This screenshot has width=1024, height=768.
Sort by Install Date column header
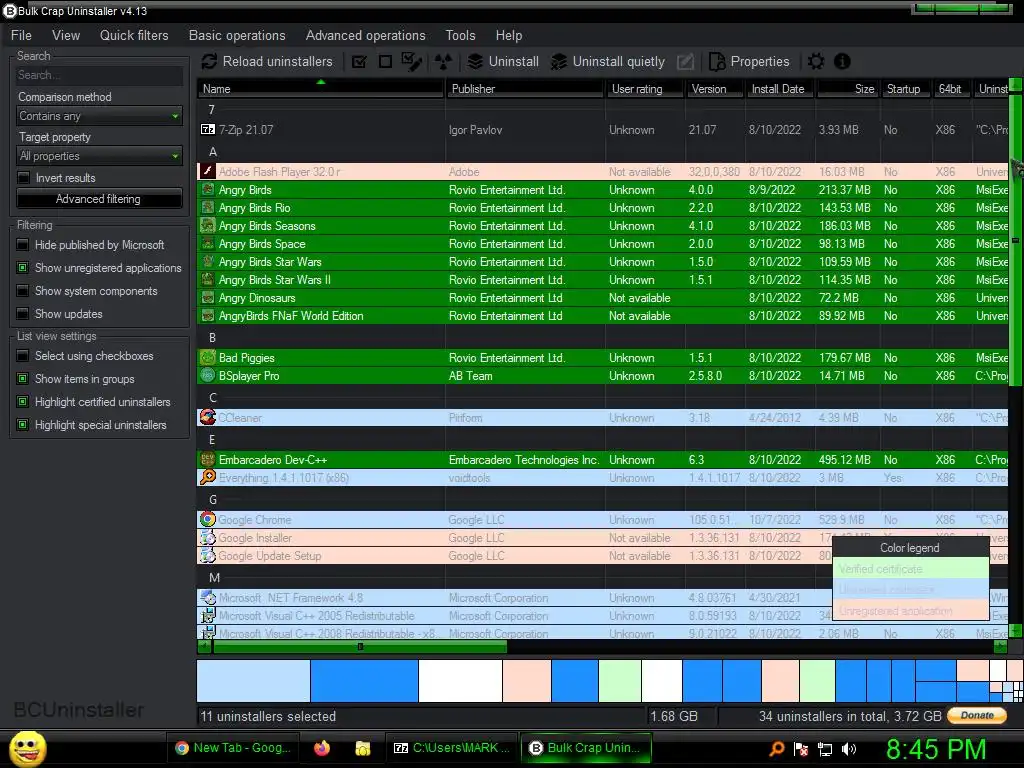click(x=780, y=89)
